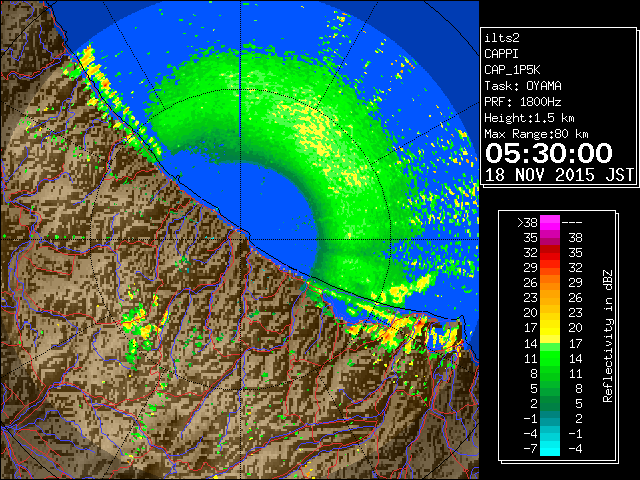Click the Height:1.5 km line
The image size is (640, 480).
pyautogui.click(x=529, y=118)
